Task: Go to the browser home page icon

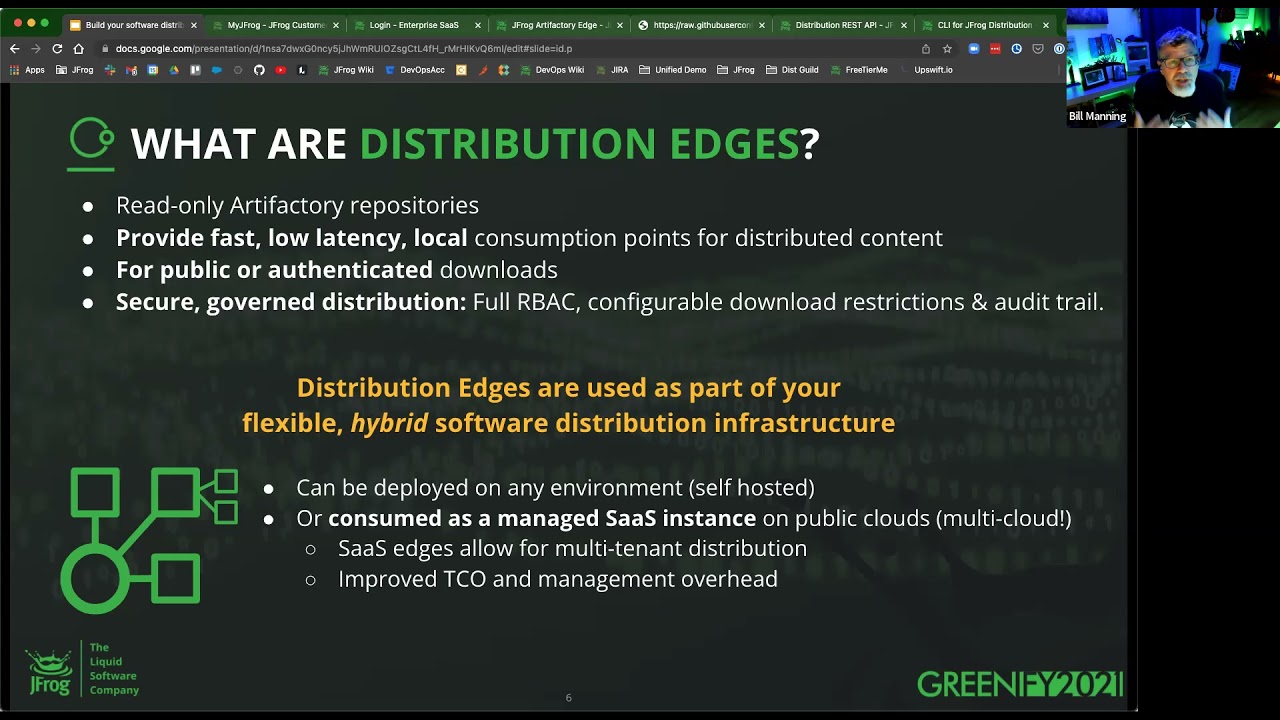Action: (78, 48)
